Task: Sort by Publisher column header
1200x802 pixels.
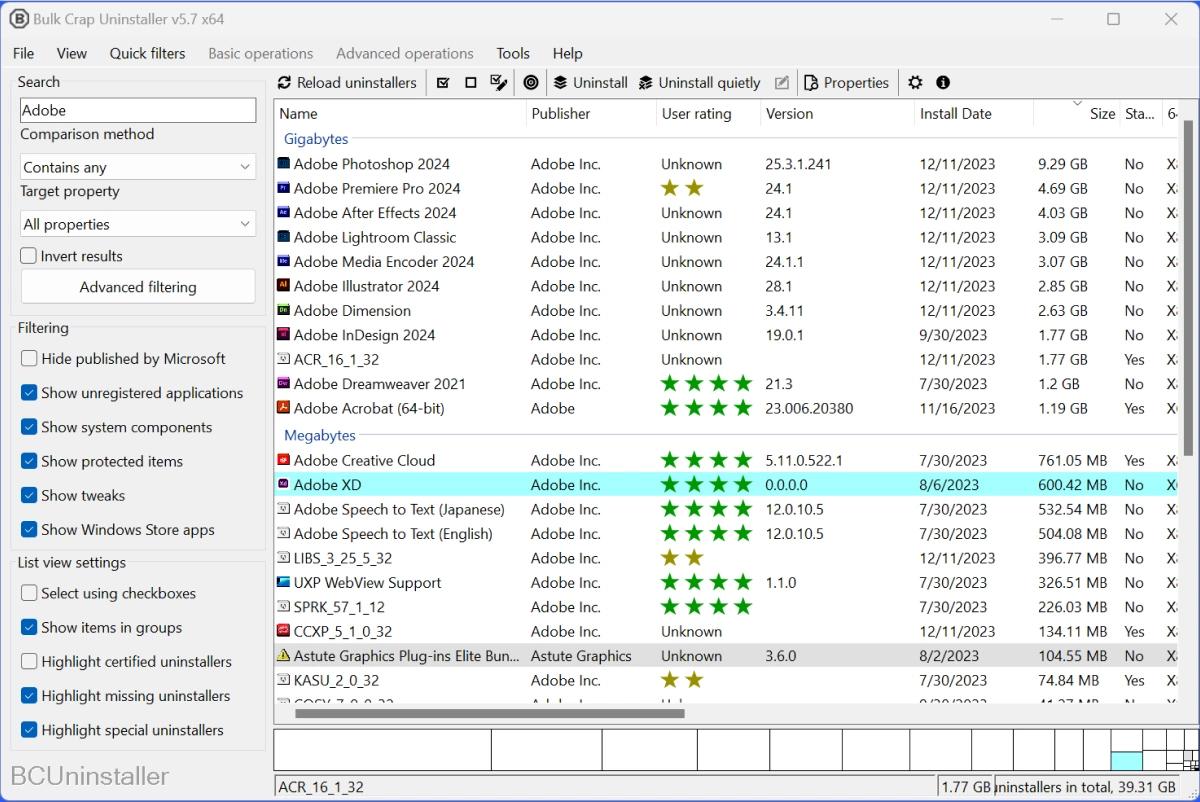Action: [x=591, y=114]
